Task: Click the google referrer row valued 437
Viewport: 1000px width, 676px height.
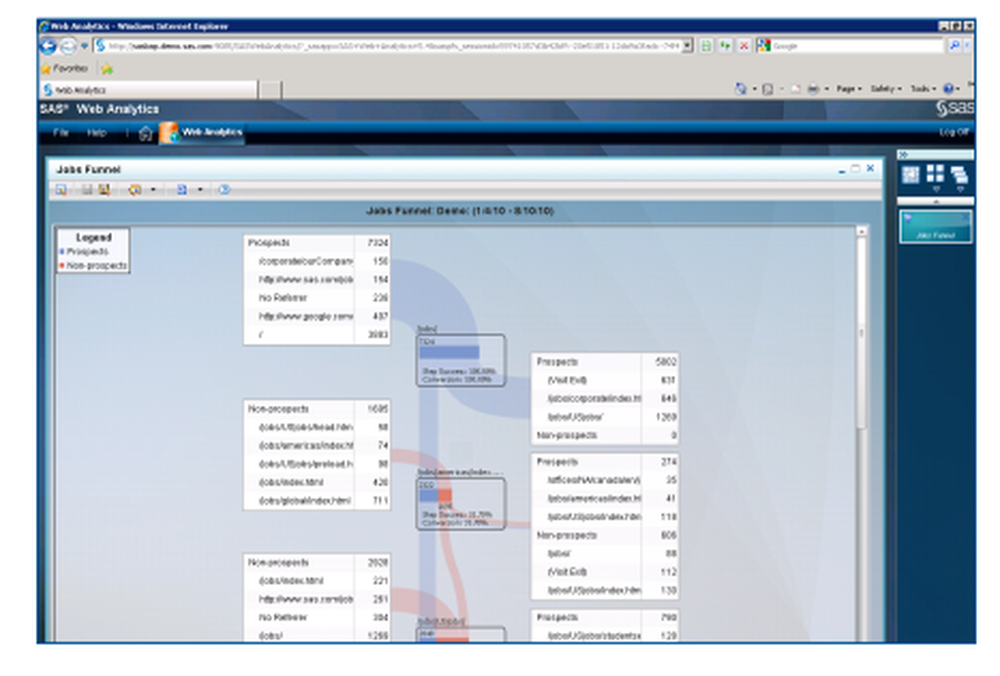Action: tap(316, 316)
